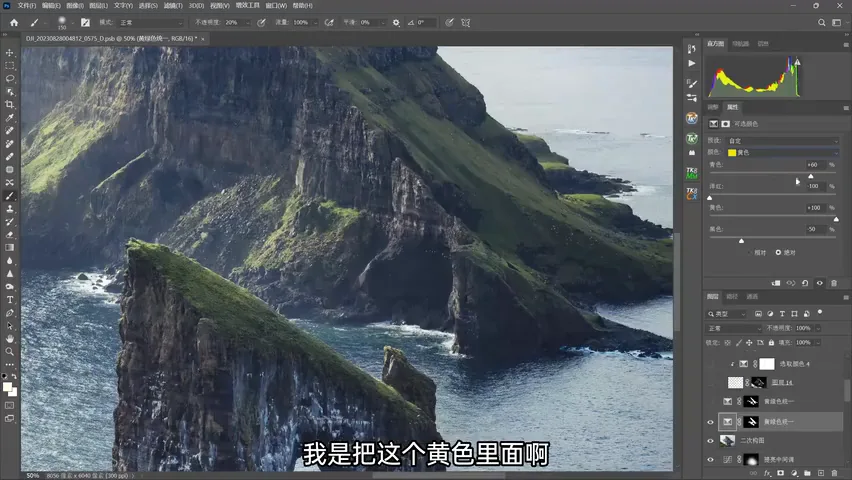Select the 图层 14 layer name
This screenshot has width=852, height=480.
[782, 383]
